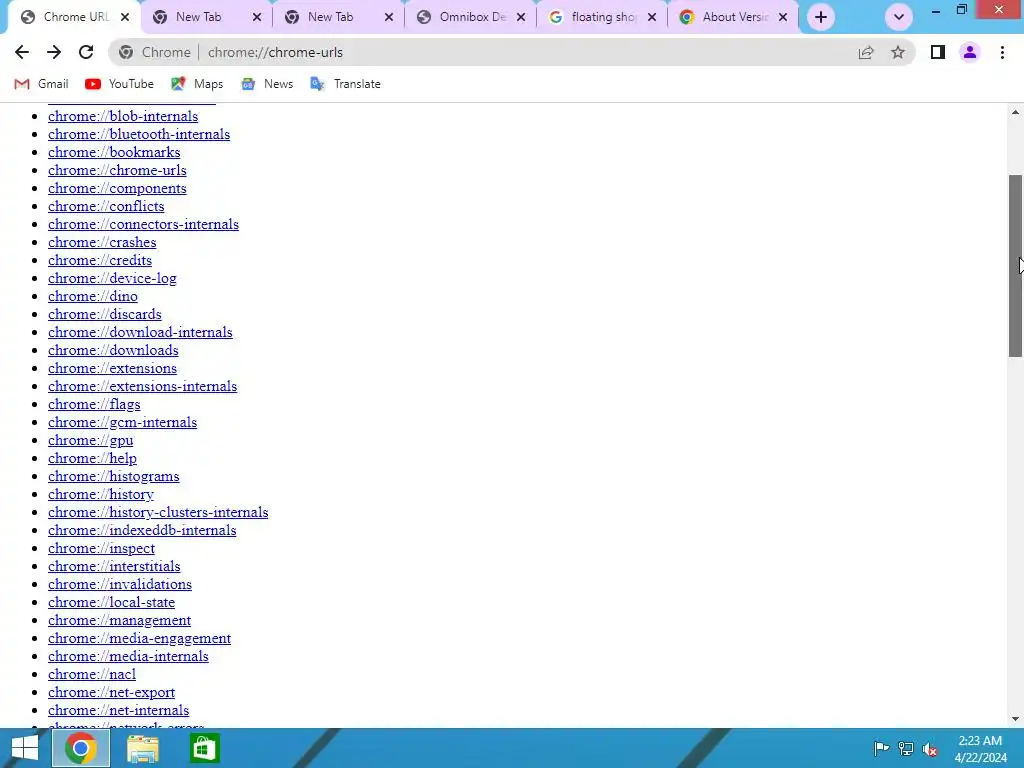Viewport: 1024px width, 768px height.
Task: Expand the tab search dropdown
Action: point(899,17)
